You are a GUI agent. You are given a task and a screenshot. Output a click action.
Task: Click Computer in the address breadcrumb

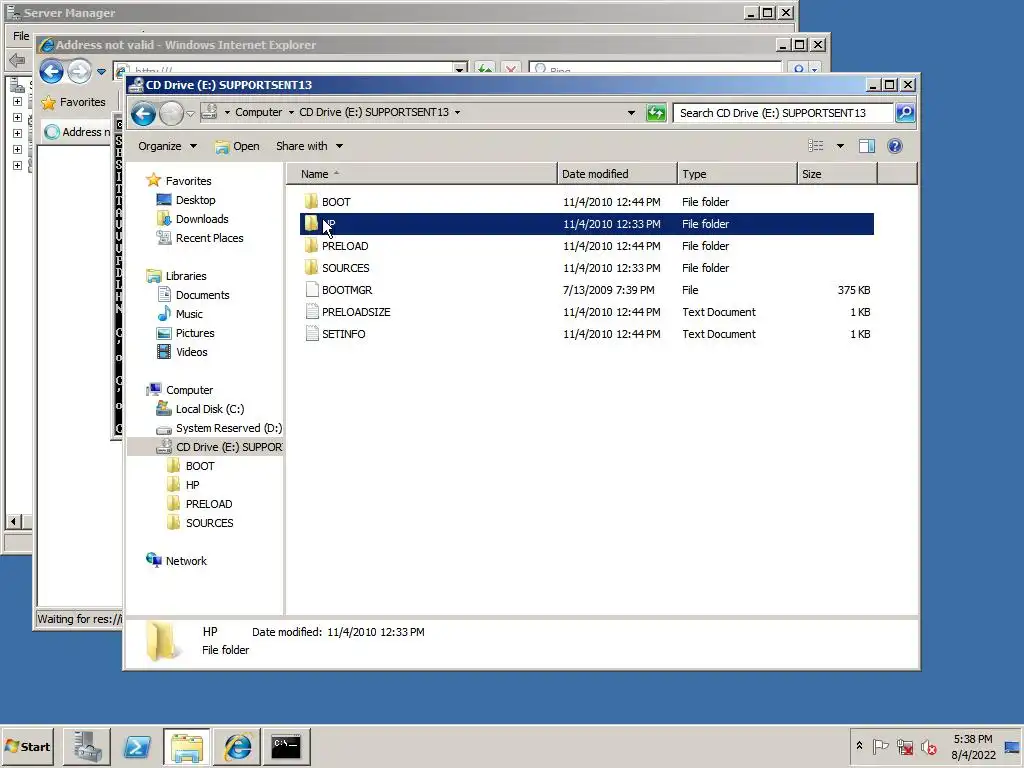(259, 112)
